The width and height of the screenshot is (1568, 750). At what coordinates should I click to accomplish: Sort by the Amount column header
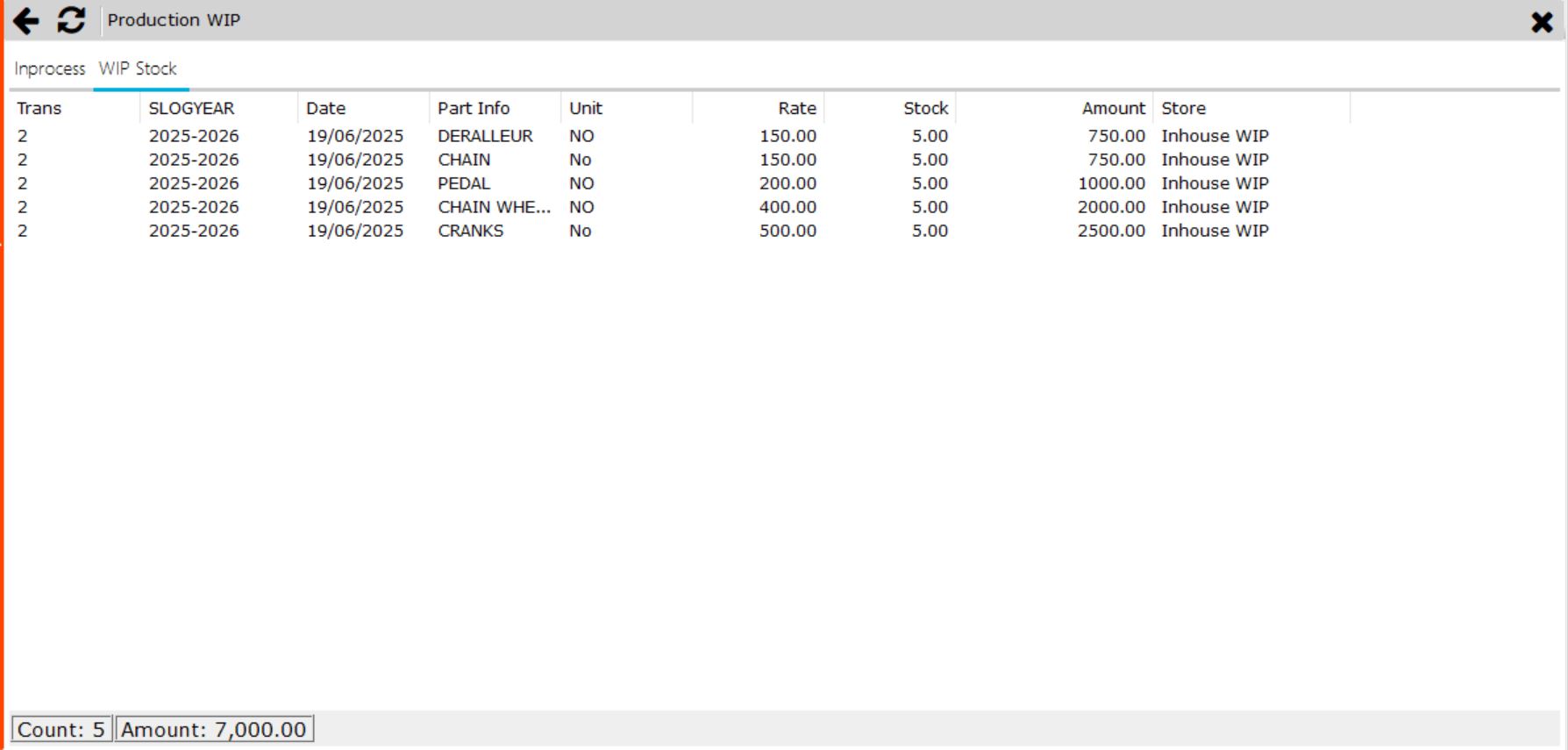[x=1113, y=108]
